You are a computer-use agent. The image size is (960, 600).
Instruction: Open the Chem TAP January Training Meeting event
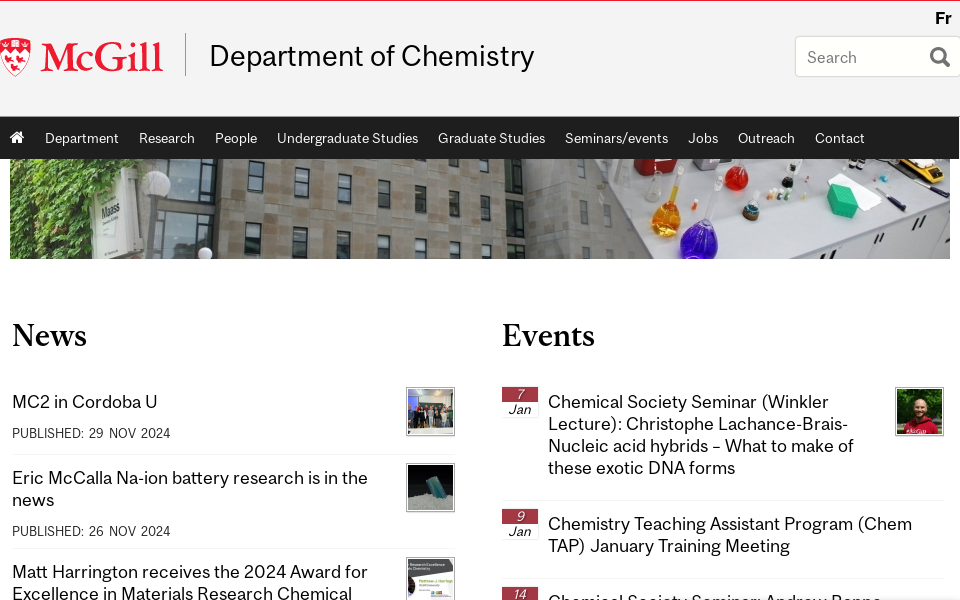pyautogui.click(x=730, y=536)
